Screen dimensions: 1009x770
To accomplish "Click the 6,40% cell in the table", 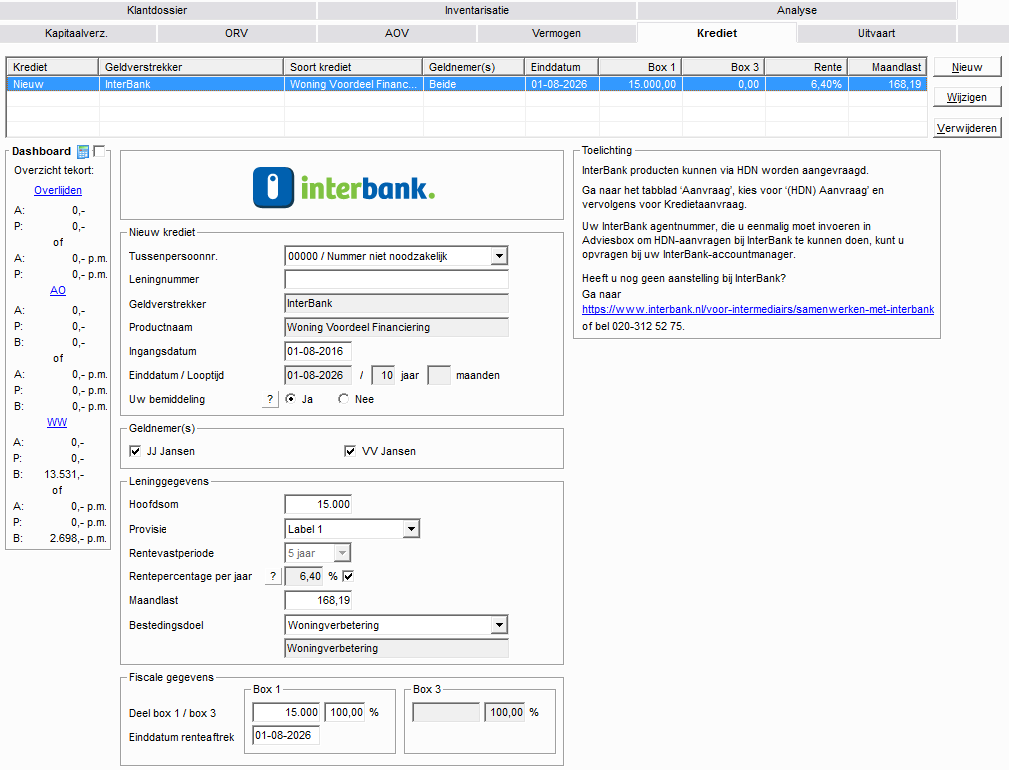I will point(806,84).
